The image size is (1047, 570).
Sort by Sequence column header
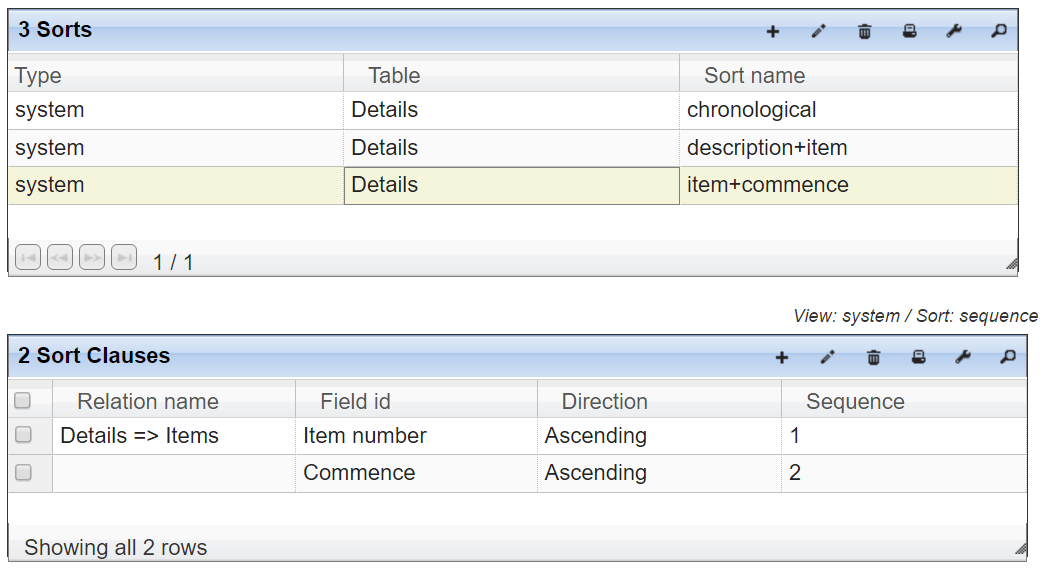coord(904,401)
